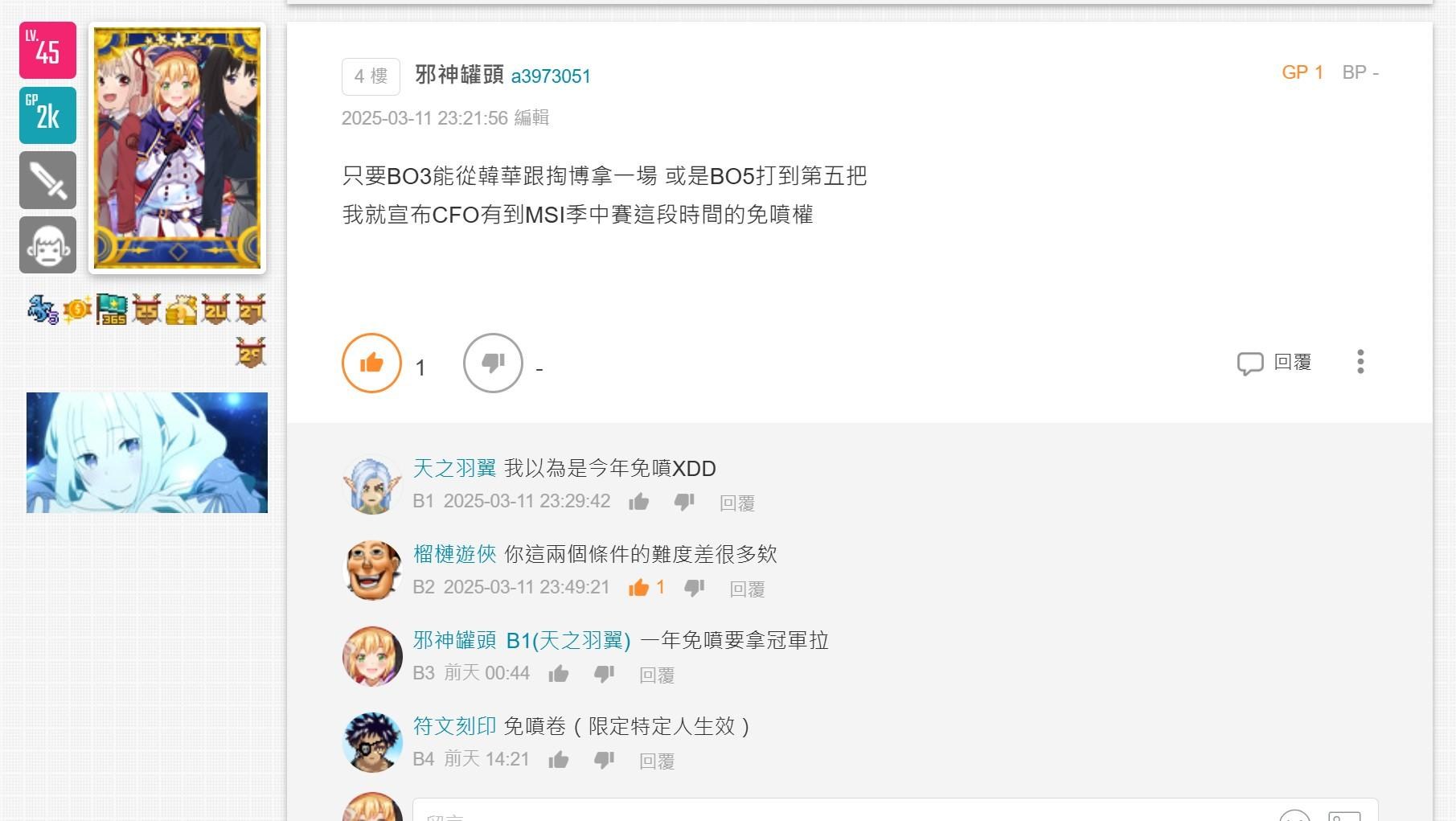Dislike comment B1 by 天之羽翼
Viewport: 1456px width, 821px height.
pyautogui.click(x=684, y=503)
